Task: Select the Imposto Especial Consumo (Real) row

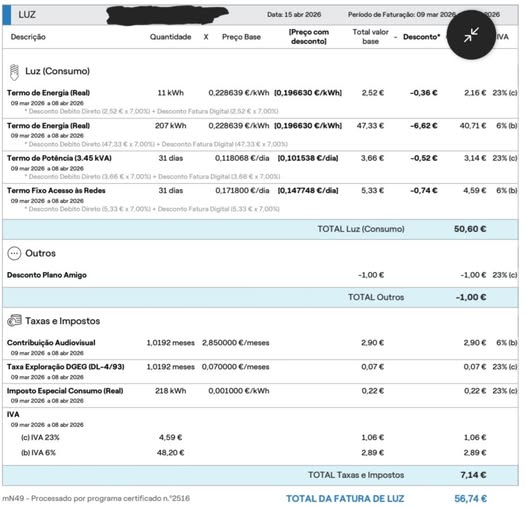Action: (260, 395)
